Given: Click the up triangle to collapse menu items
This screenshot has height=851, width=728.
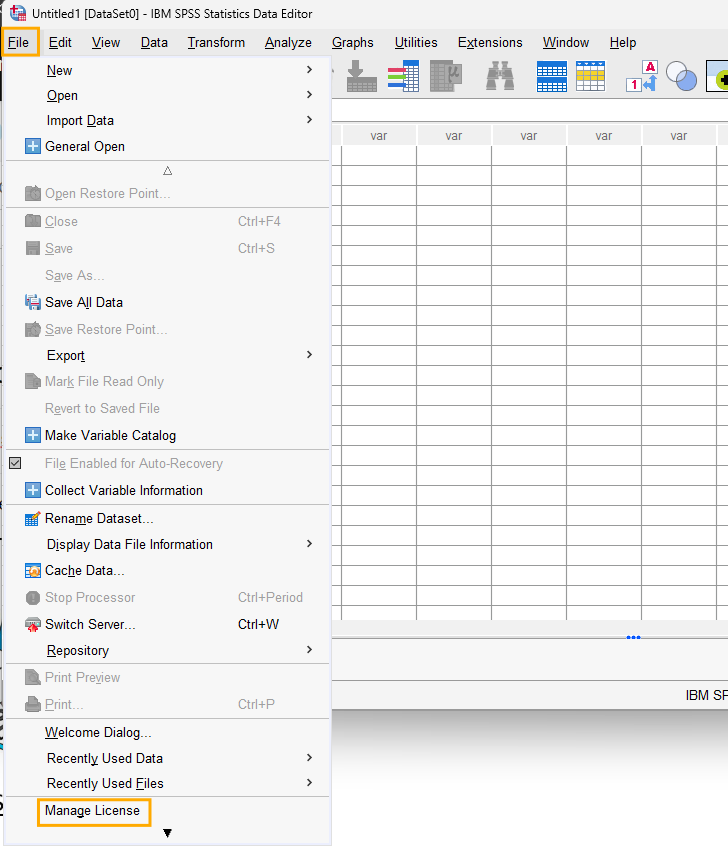Looking at the screenshot, I should click(168, 171).
